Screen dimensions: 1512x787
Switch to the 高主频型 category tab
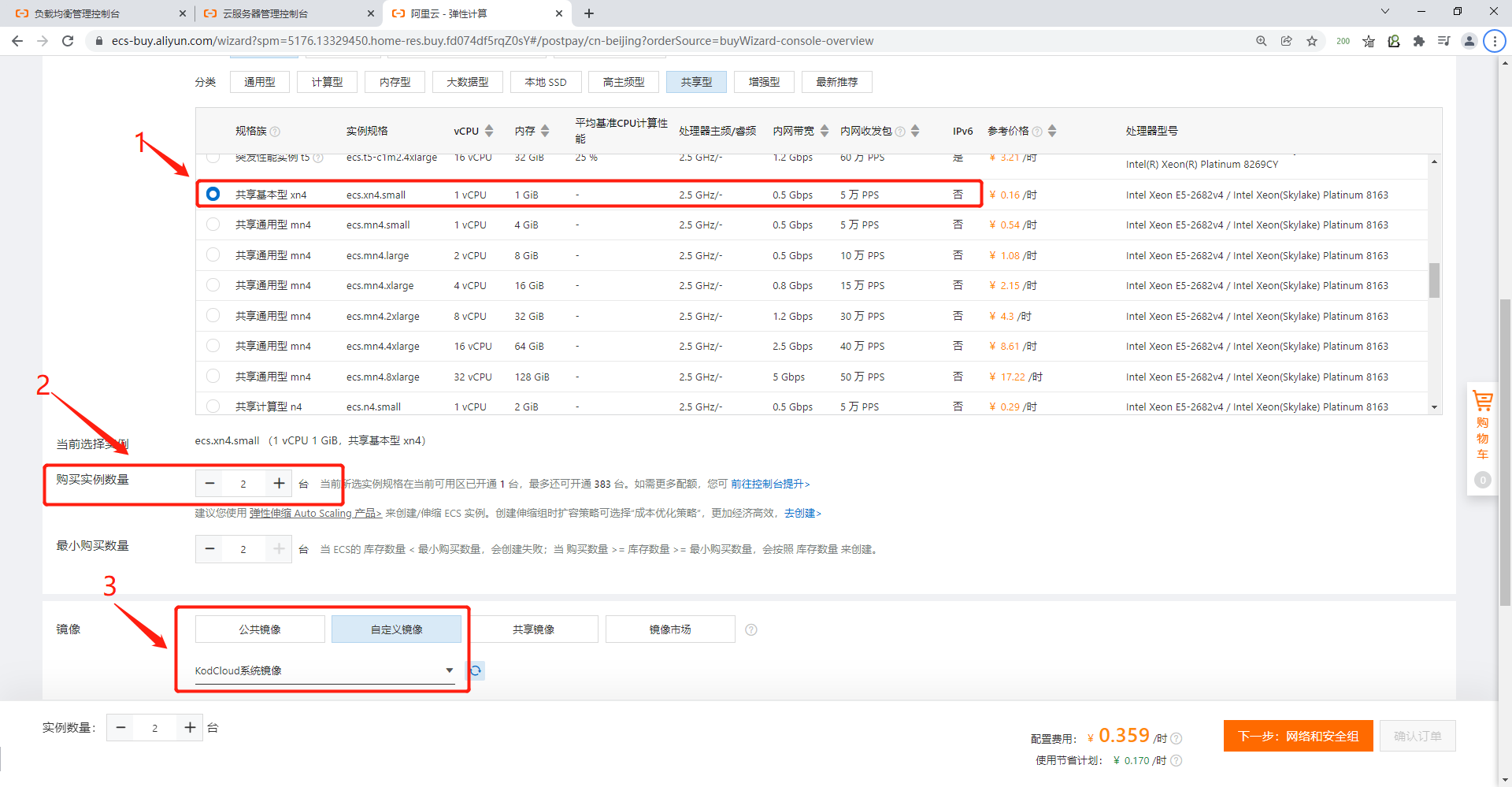(624, 82)
